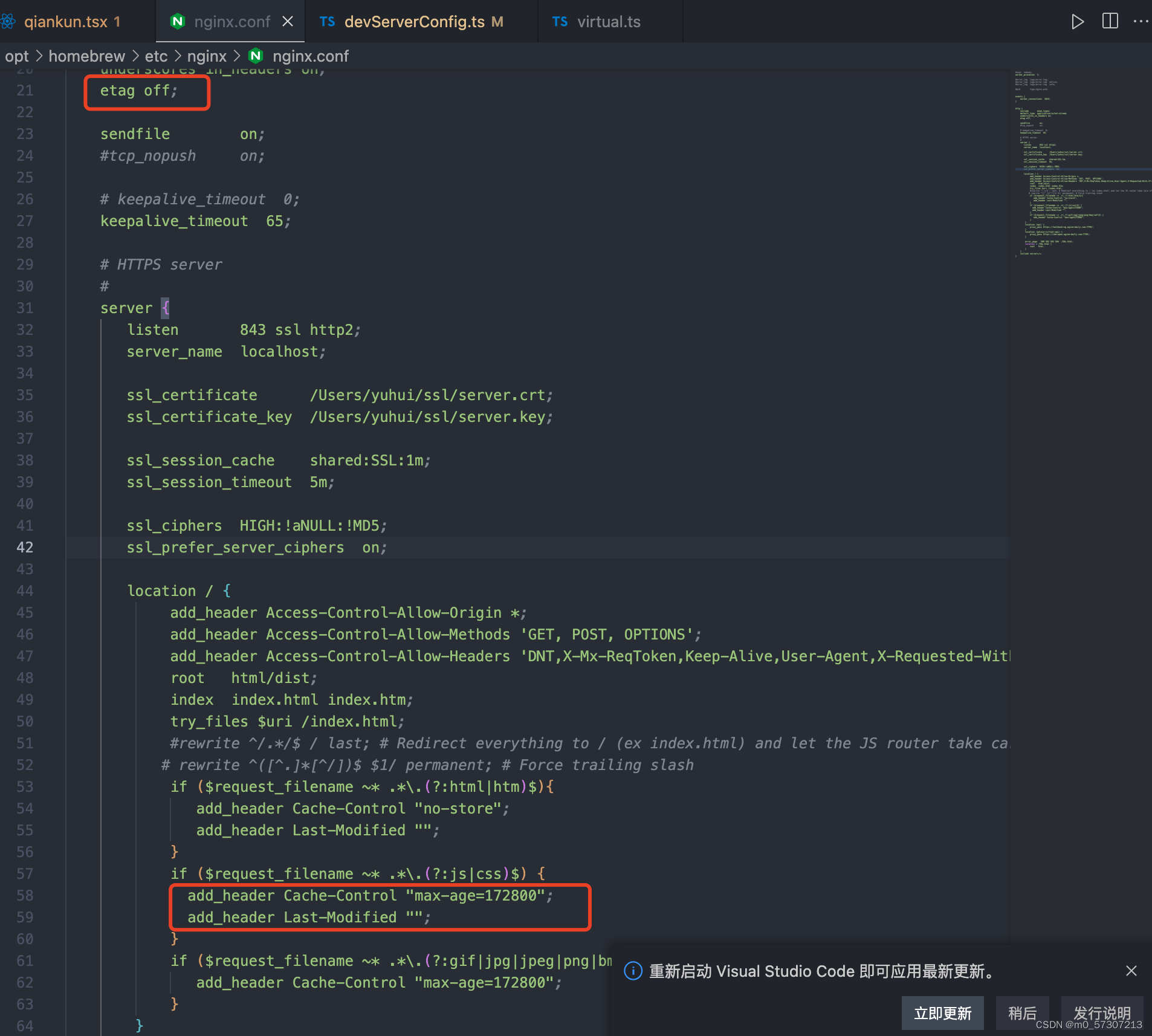Split the editor with the layout icon
The image size is (1152, 1036).
1110,21
